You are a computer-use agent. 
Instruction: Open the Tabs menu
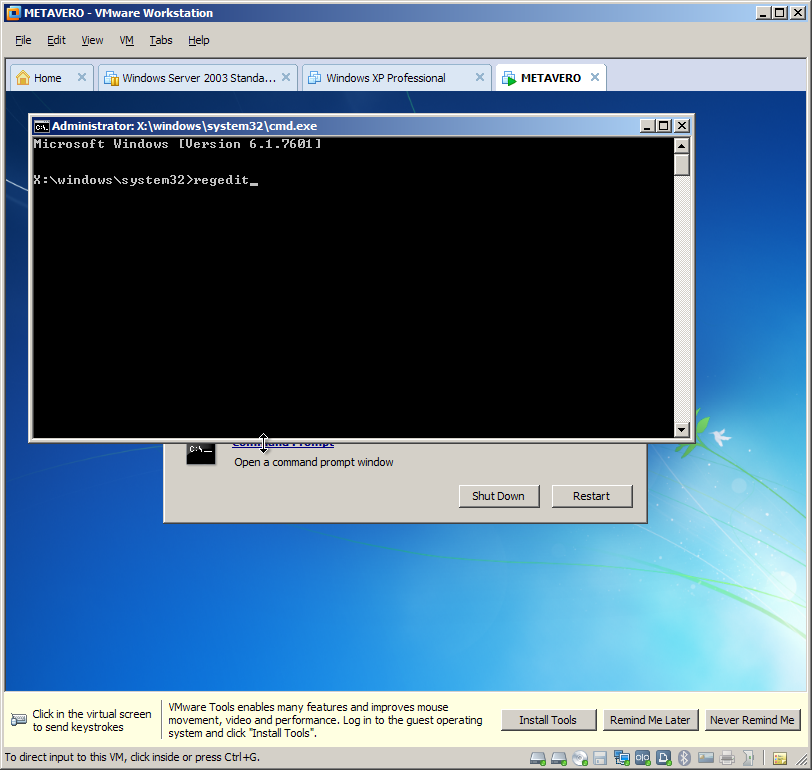[161, 40]
